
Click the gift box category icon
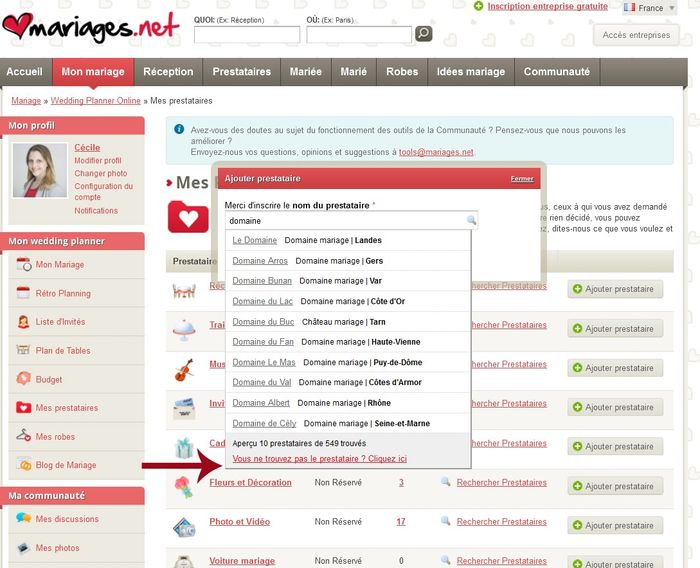click(x=184, y=448)
